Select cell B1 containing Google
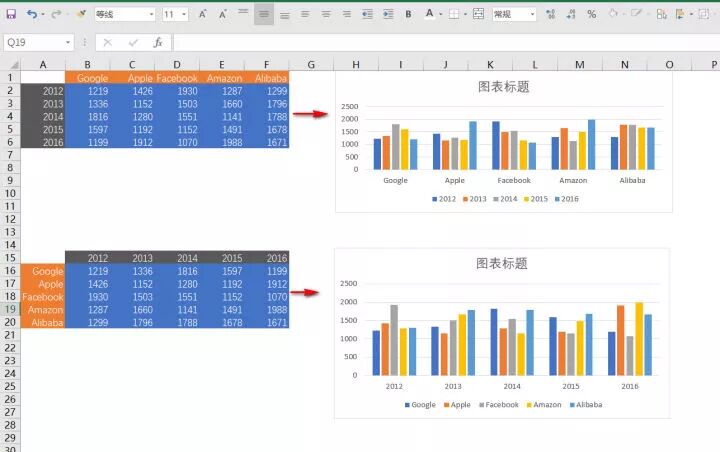This screenshot has width=720, height=452. 88,78
